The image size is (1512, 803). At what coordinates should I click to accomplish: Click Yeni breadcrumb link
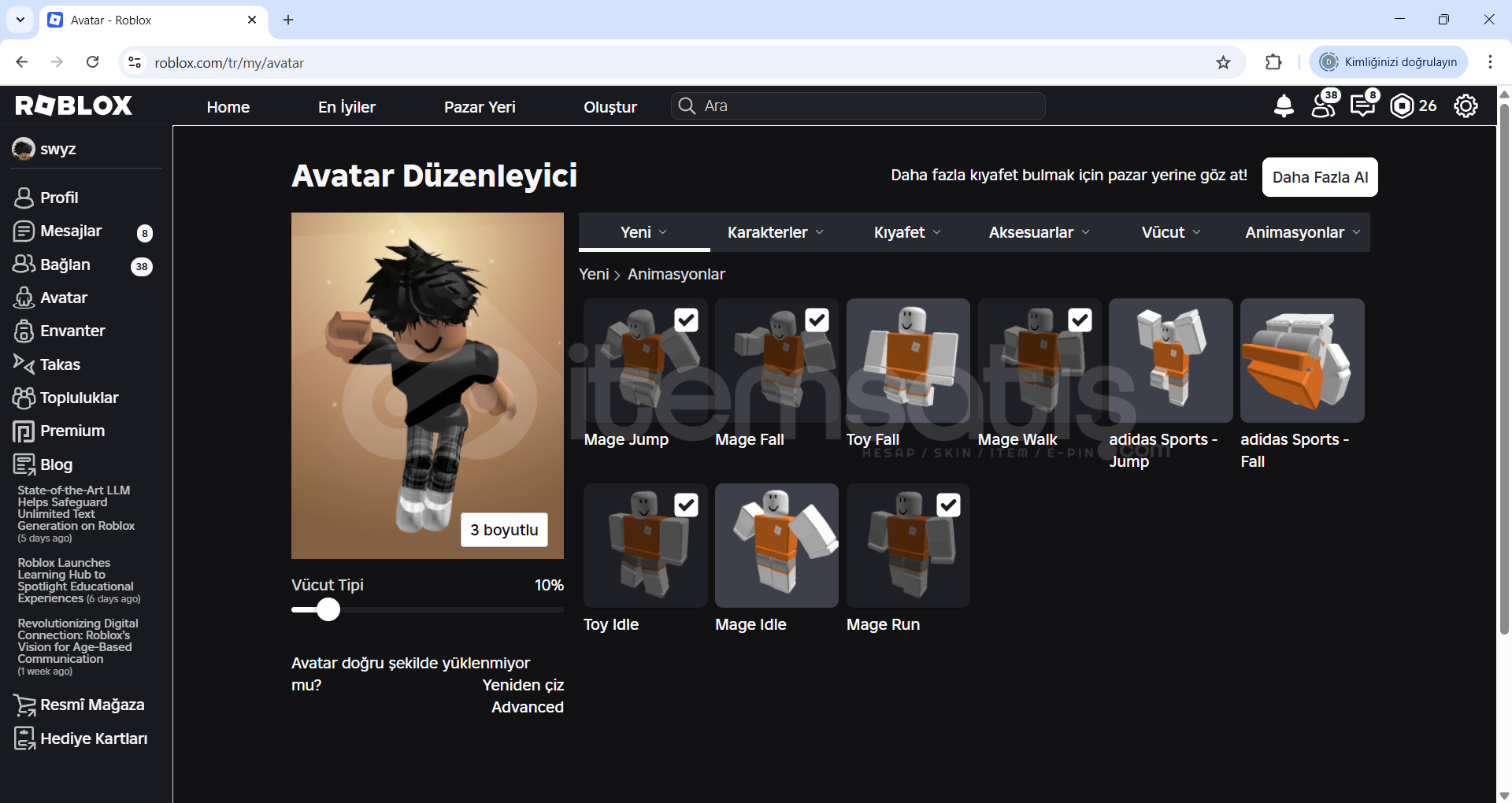point(594,274)
